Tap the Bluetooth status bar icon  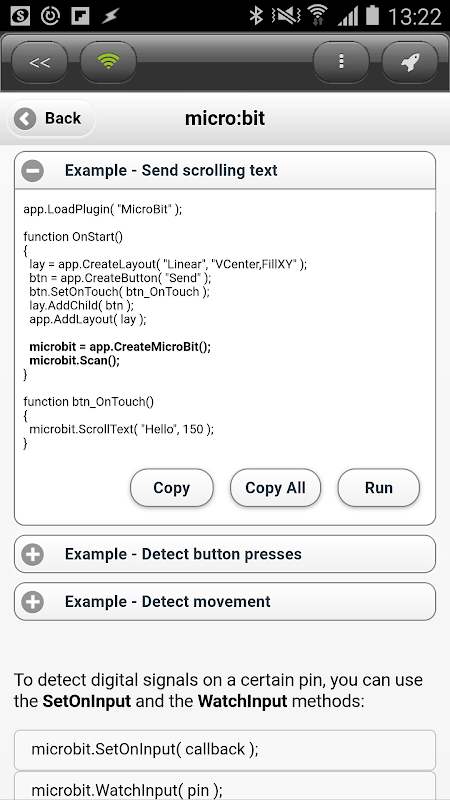[256, 15]
